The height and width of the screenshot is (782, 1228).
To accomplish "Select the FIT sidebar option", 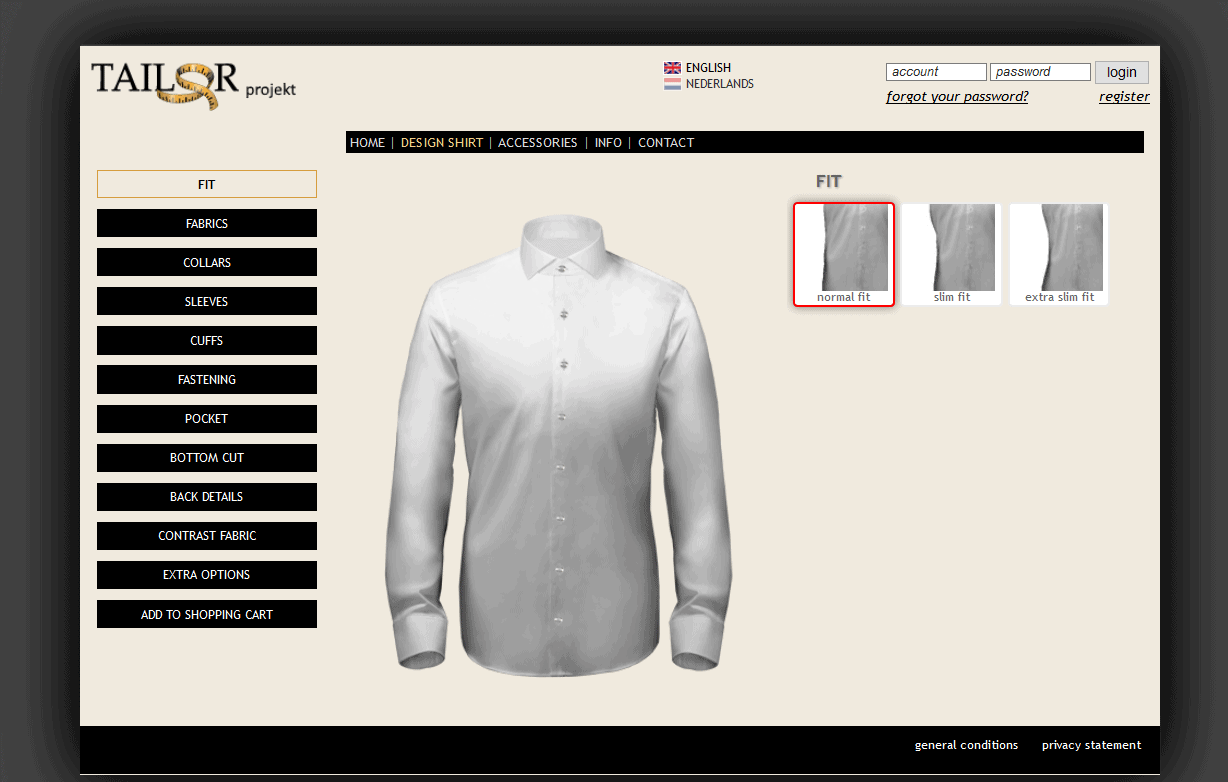I will tap(207, 184).
